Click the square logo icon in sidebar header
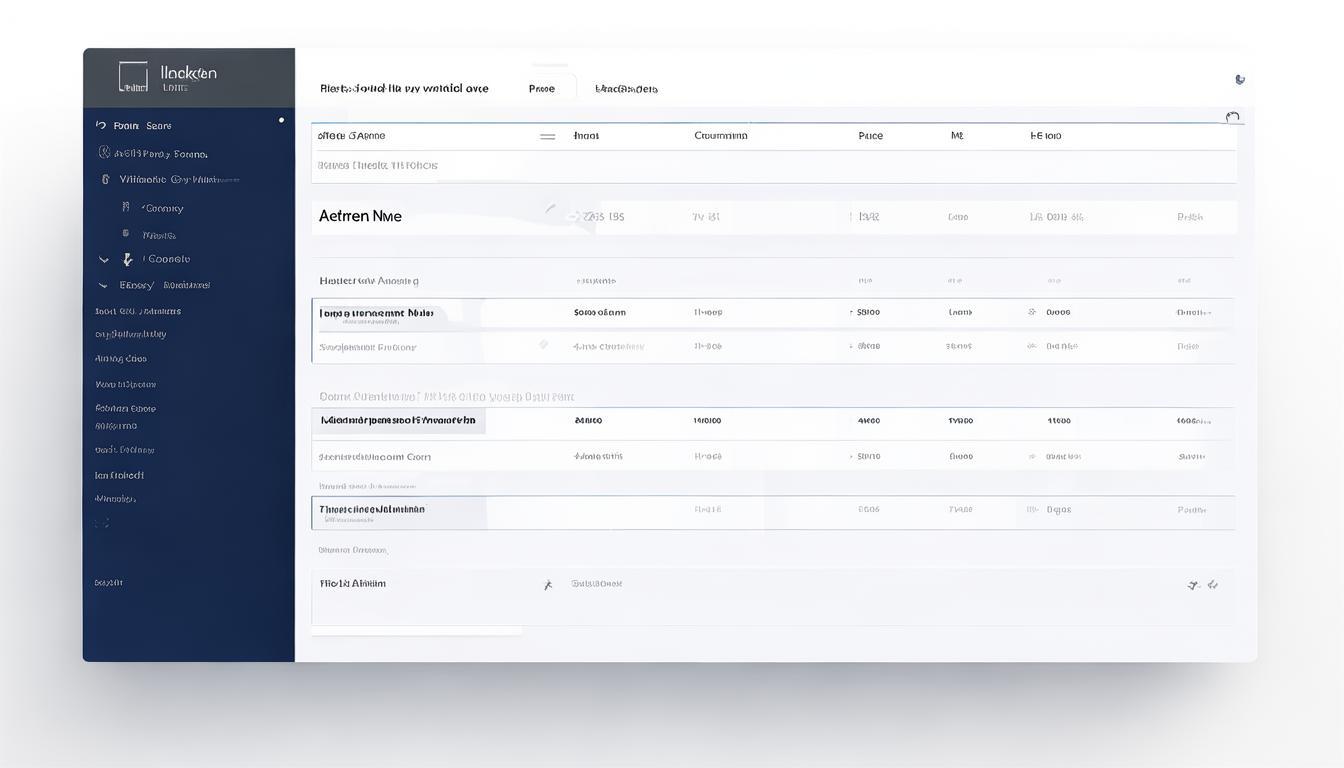Viewport: 1344px width, 768px height. pyautogui.click(x=133, y=77)
